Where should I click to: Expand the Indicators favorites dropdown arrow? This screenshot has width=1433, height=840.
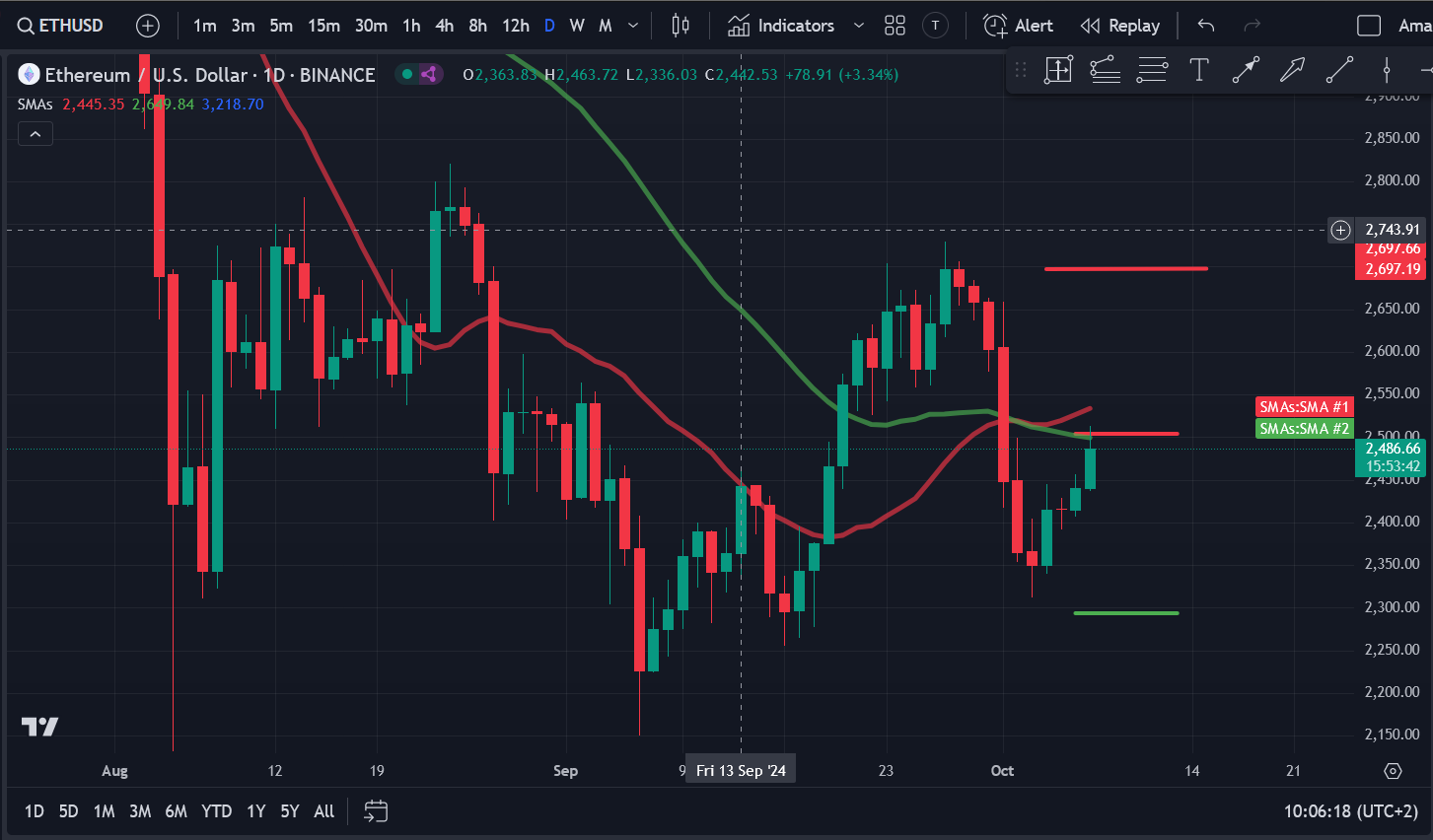858,26
